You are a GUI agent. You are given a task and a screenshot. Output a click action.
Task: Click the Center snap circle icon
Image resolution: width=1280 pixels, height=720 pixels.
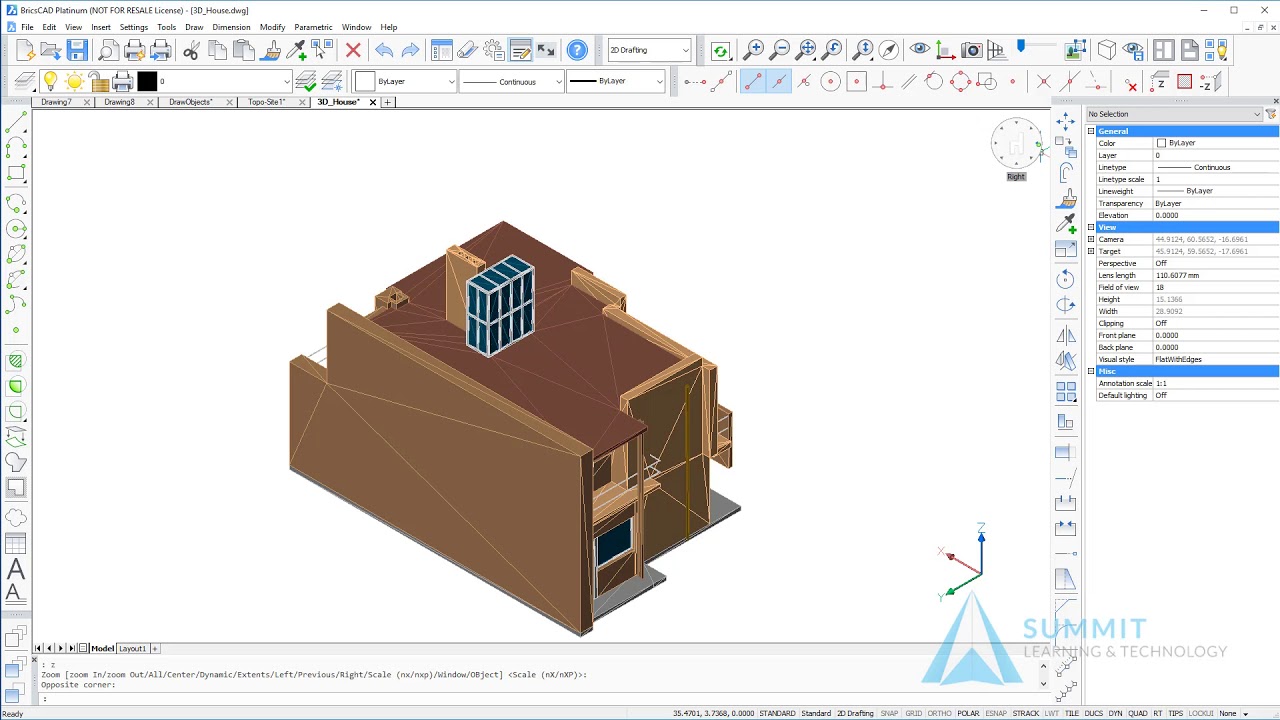[830, 81]
